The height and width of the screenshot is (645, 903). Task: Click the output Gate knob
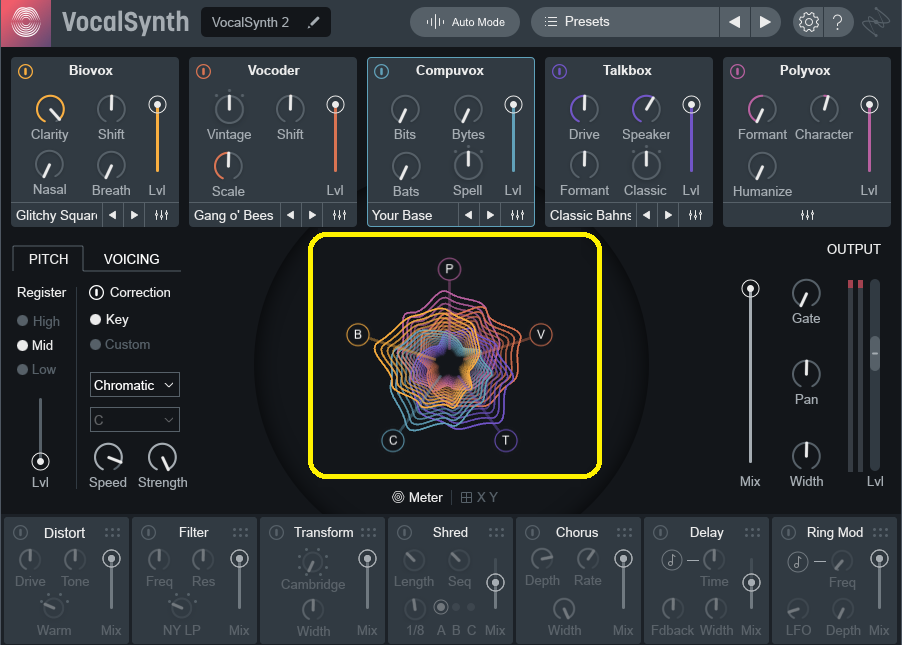point(806,294)
